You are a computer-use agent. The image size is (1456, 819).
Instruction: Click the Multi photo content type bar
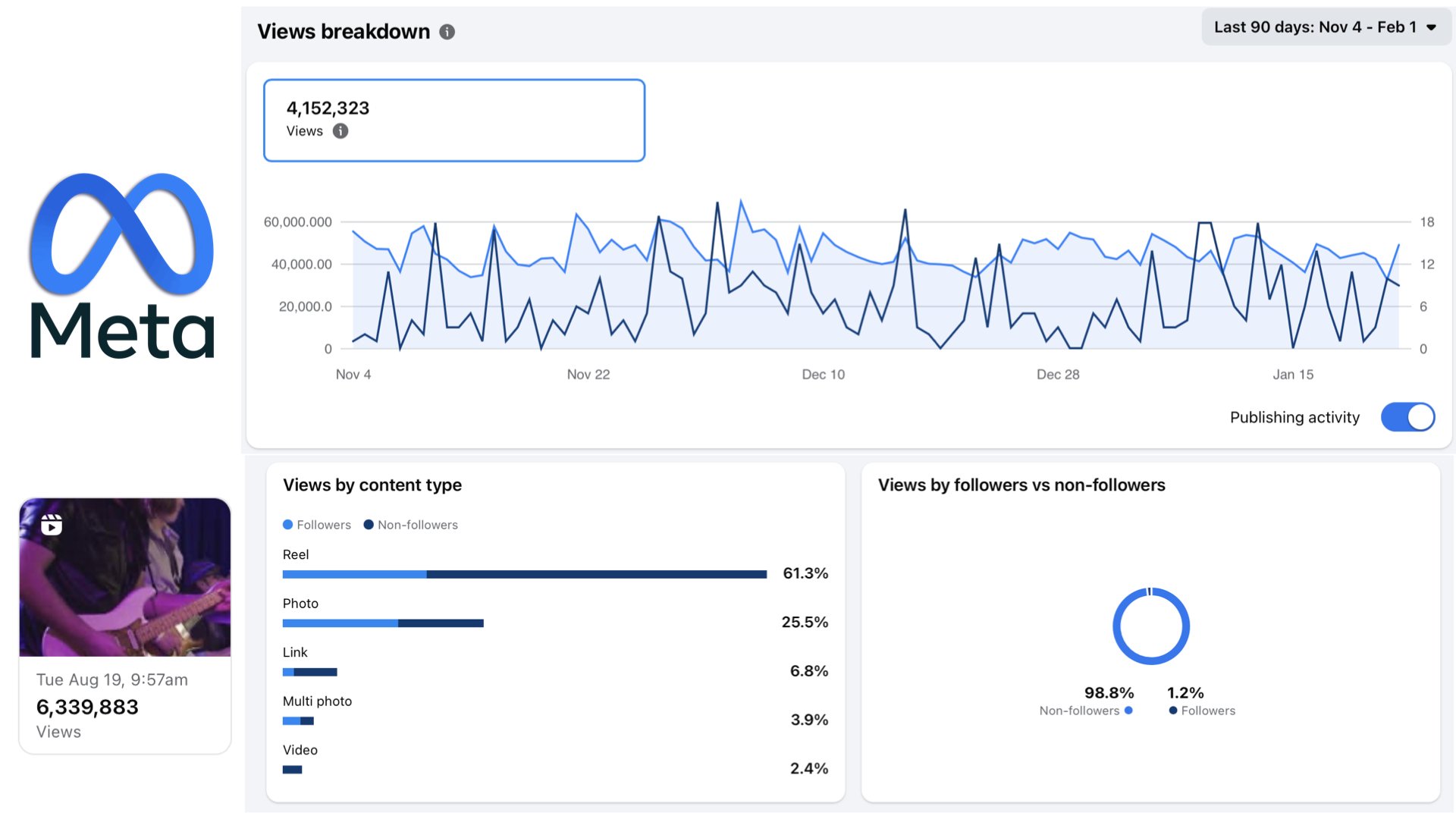point(298,721)
